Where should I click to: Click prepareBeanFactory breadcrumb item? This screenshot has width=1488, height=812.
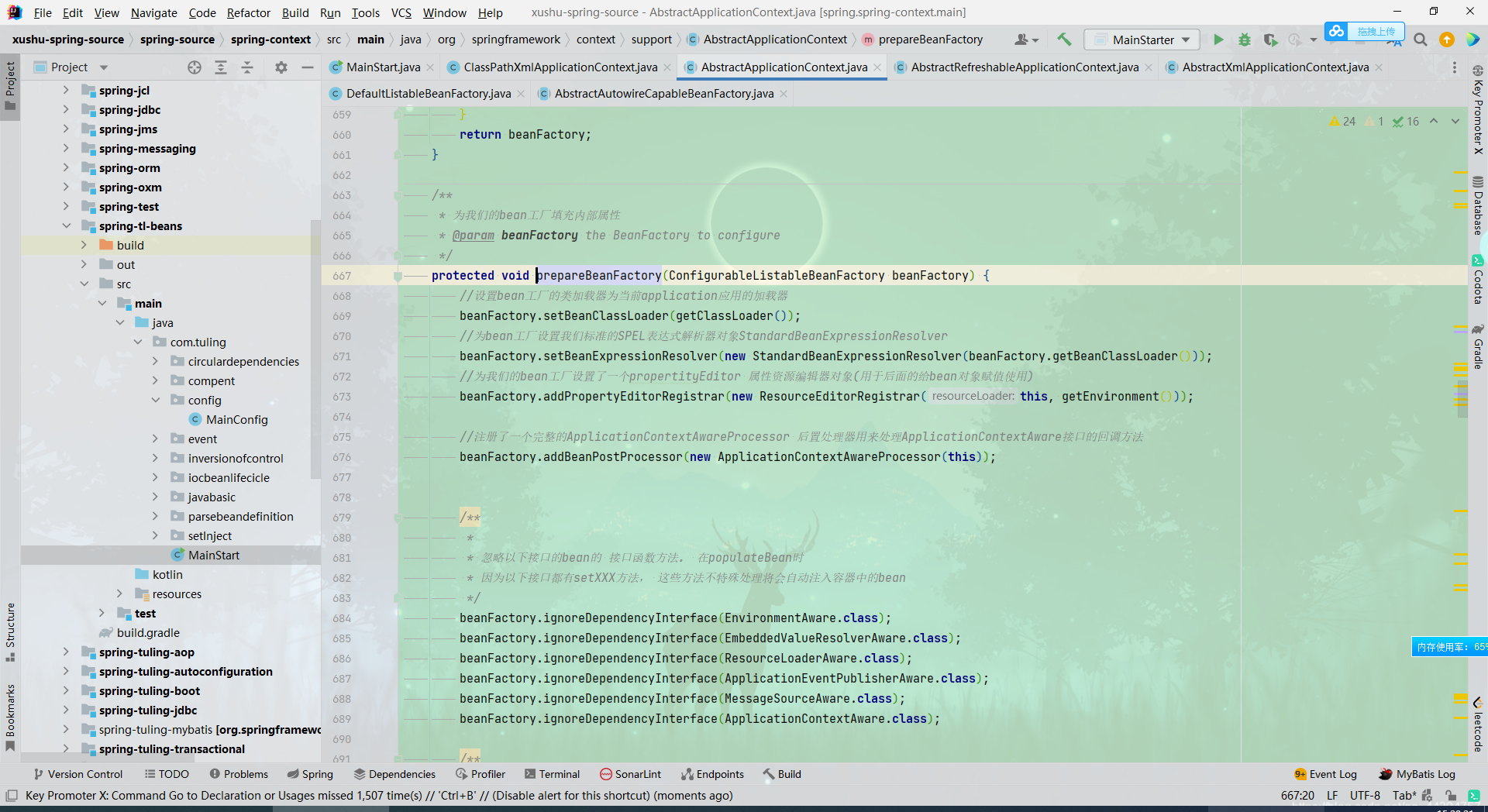tap(922, 40)
